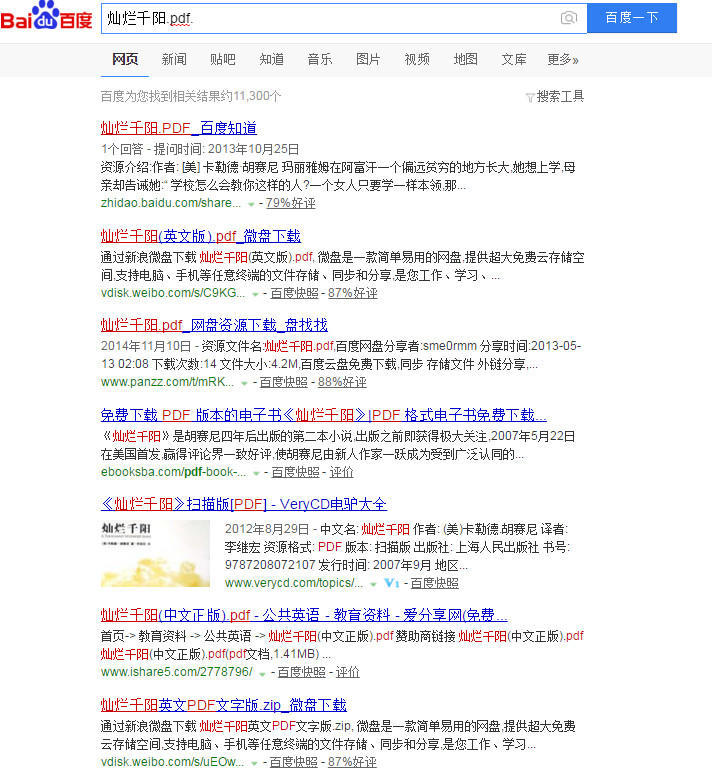Viewport: 712px width, 776px height.
Task: Click 评价 on ebooksba.com result
Action: [341, 472]
